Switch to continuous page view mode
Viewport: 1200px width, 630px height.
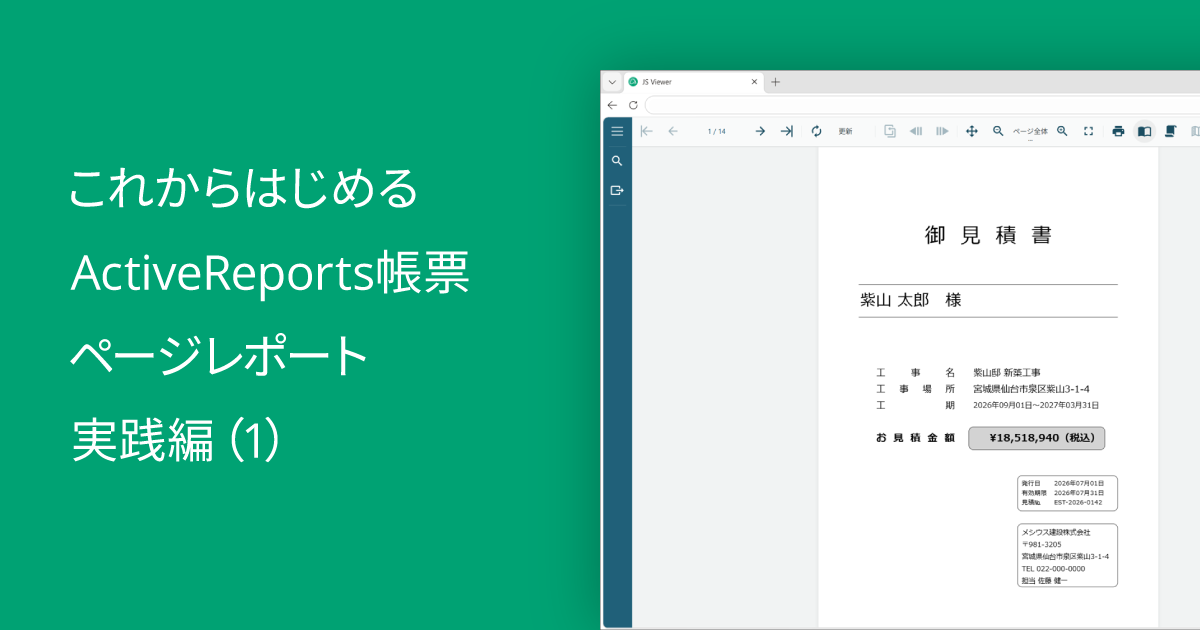[x=1170, y=131]
